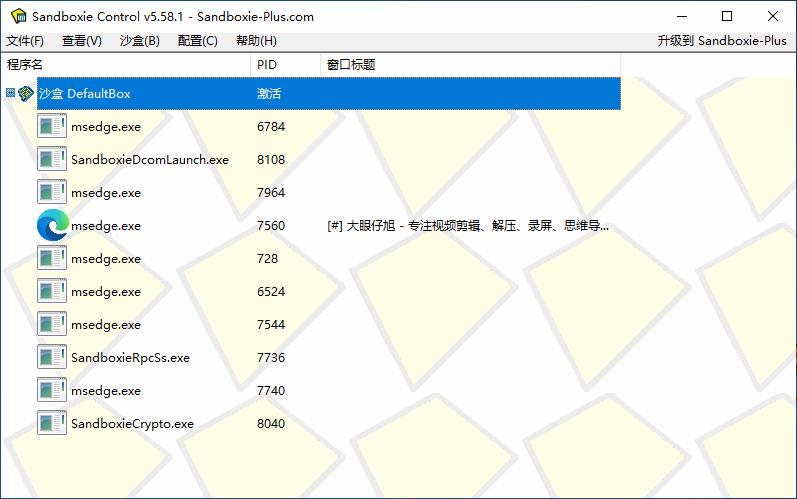This screenshot has height=499, width=797.
Task: Select the SandboxieRpcSs.exe process name
Action: point(130,358)
